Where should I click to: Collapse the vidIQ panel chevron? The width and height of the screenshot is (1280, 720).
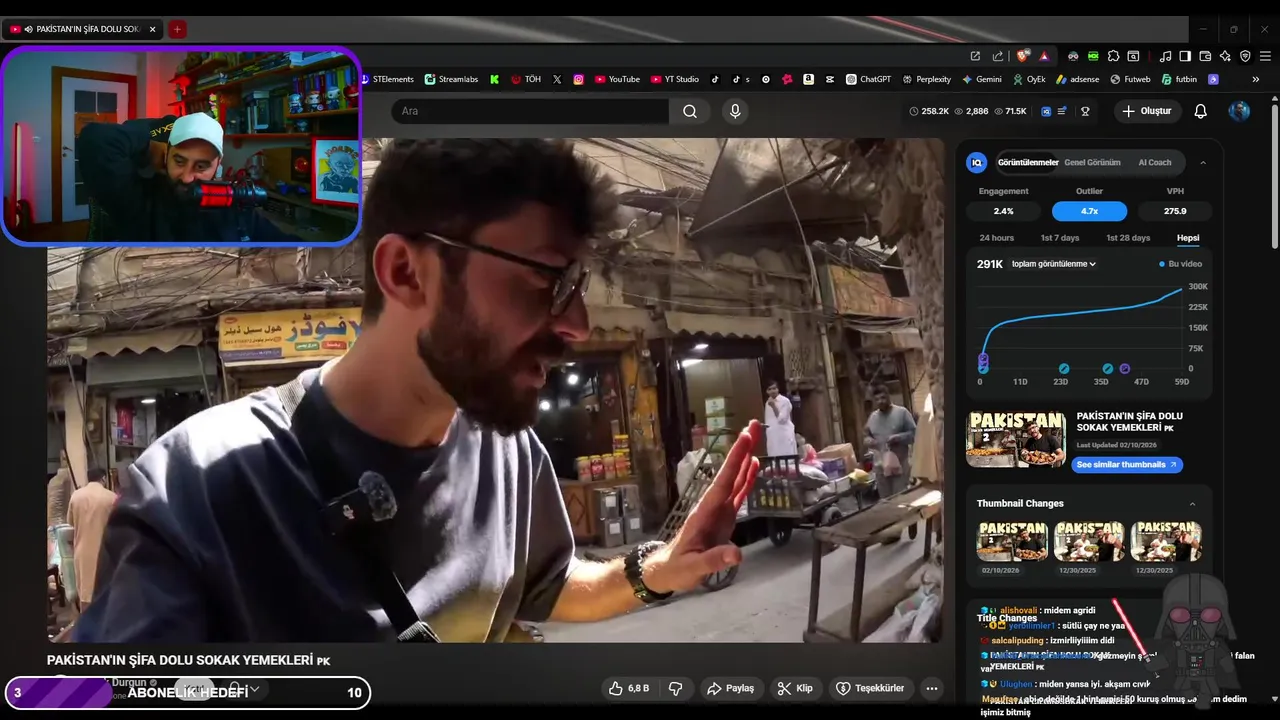[x=1203, y=162]
